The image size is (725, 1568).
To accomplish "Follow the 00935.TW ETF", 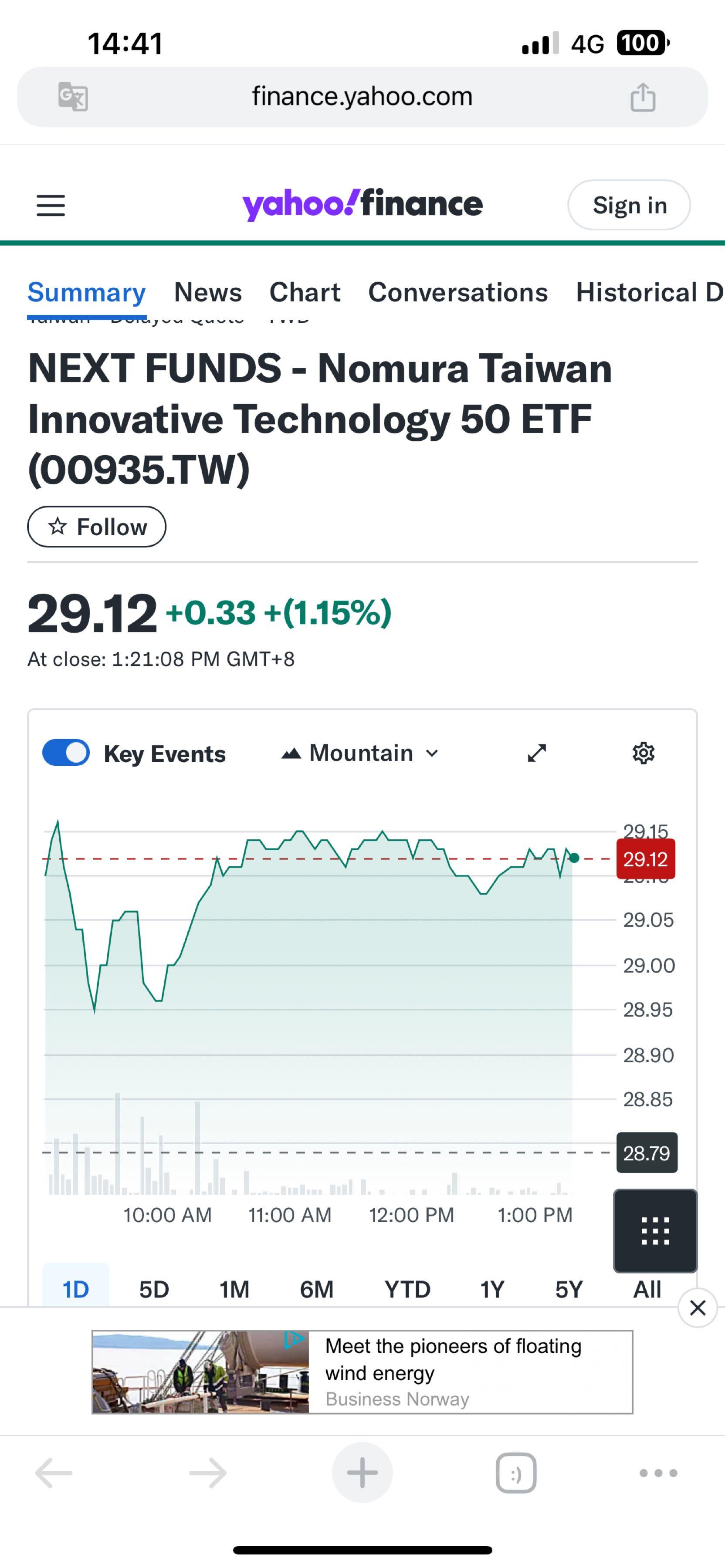I will click(x=97, y=527).
